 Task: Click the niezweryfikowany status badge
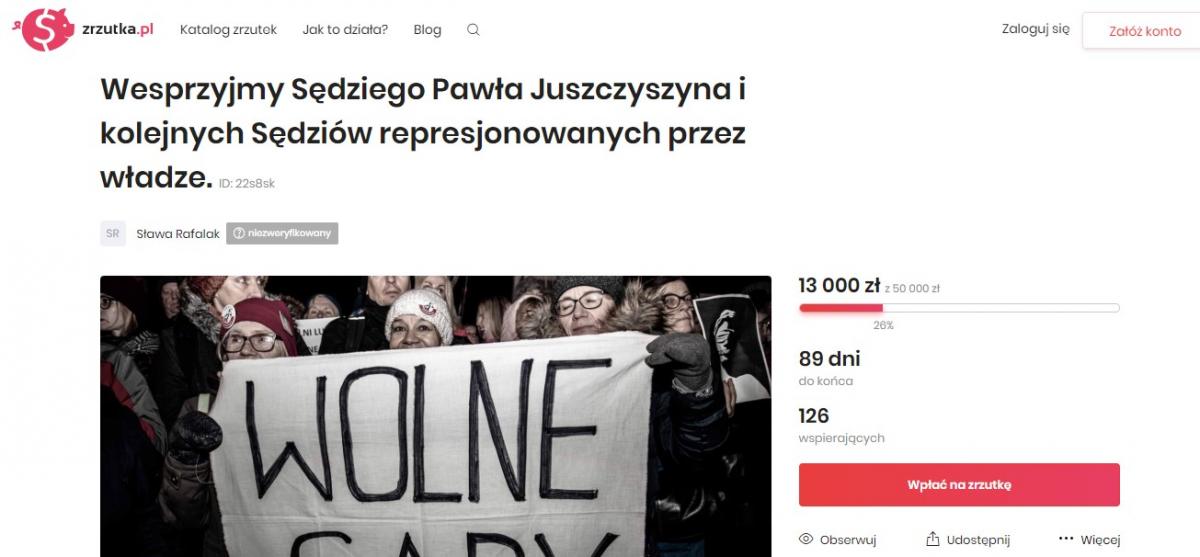(x=282, y=233)
